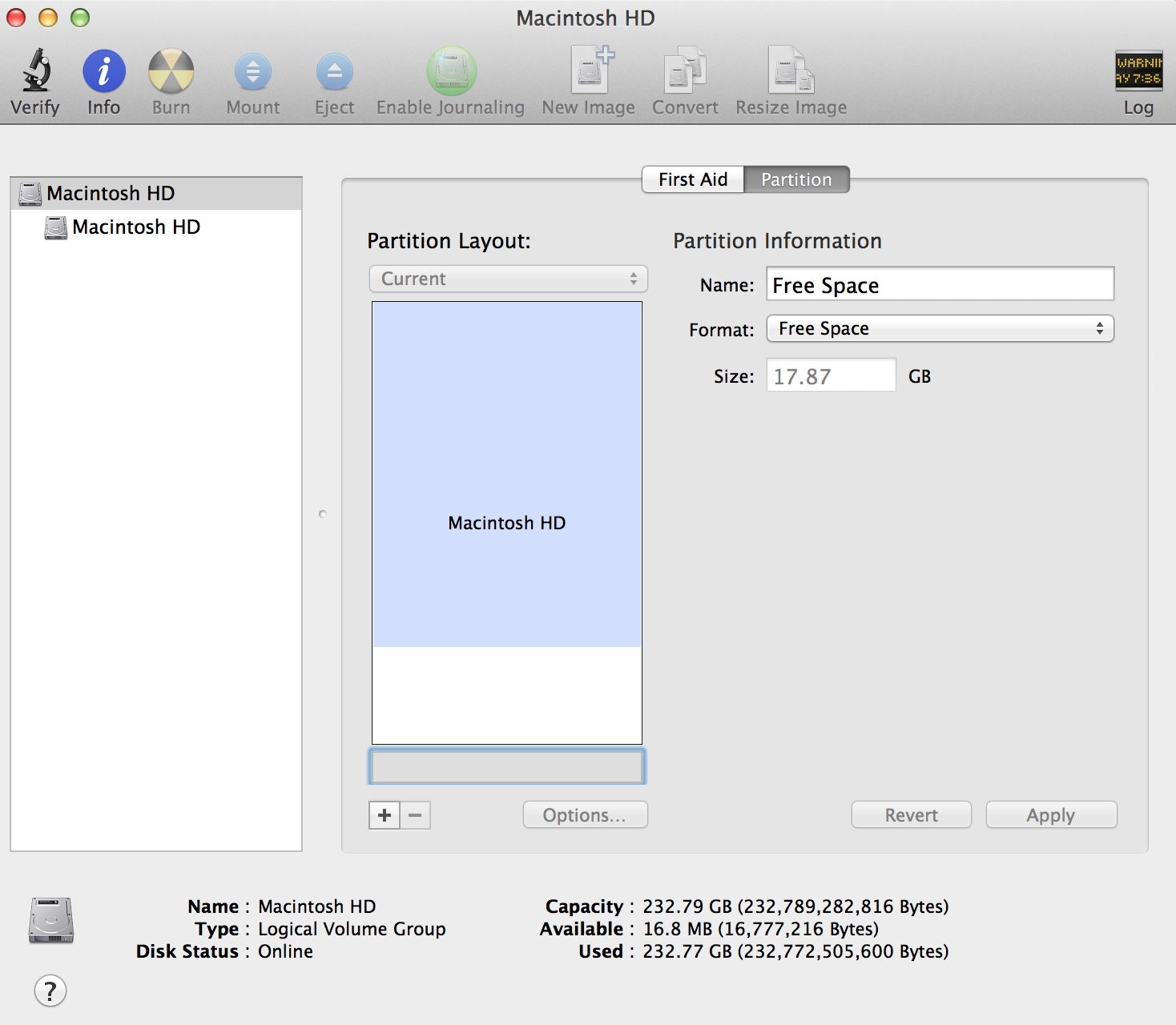Click the Apply button
Image resolution: width=1176 pixels, height=1025 pixels.
point(1051,815)
